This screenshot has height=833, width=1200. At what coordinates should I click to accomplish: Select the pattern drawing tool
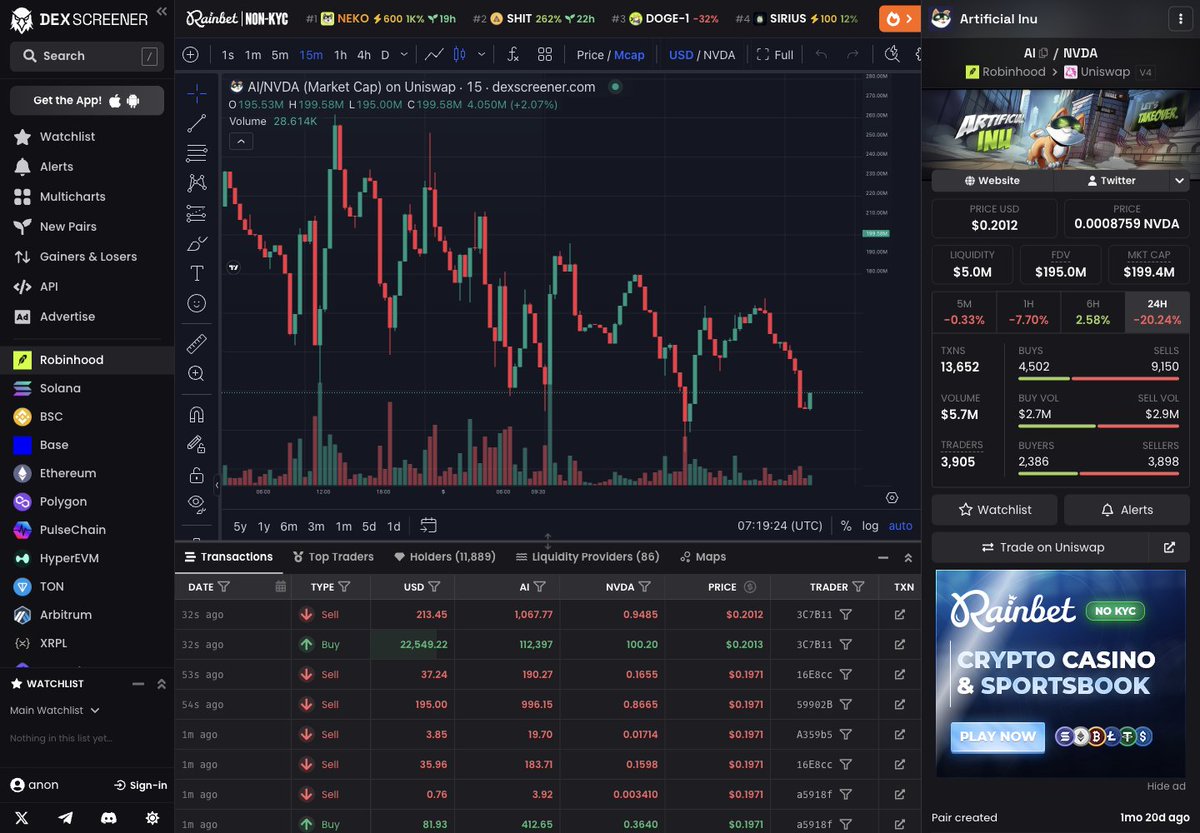[x=196, y=183]
